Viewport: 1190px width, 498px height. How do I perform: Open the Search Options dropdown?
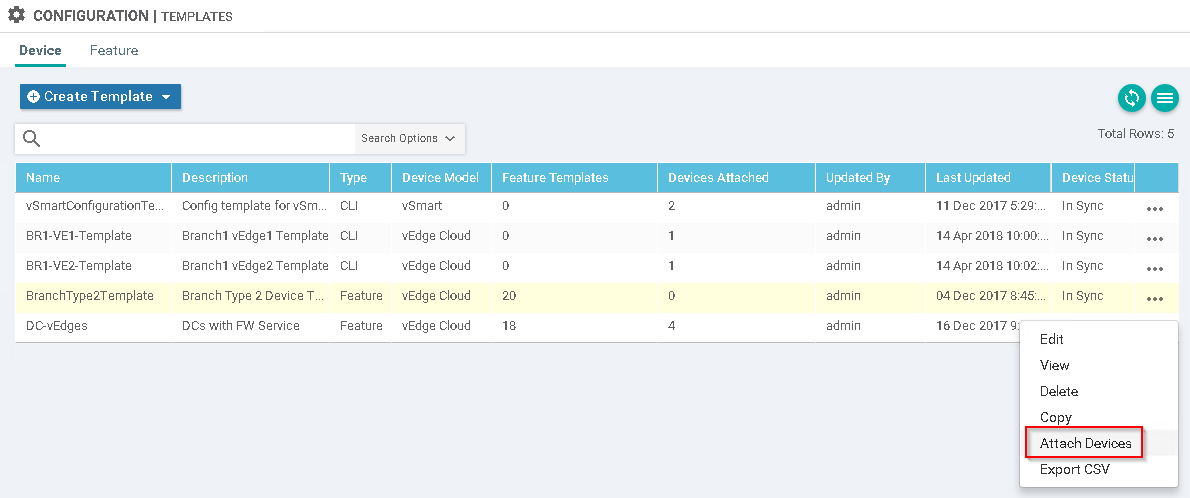[409, 139]
